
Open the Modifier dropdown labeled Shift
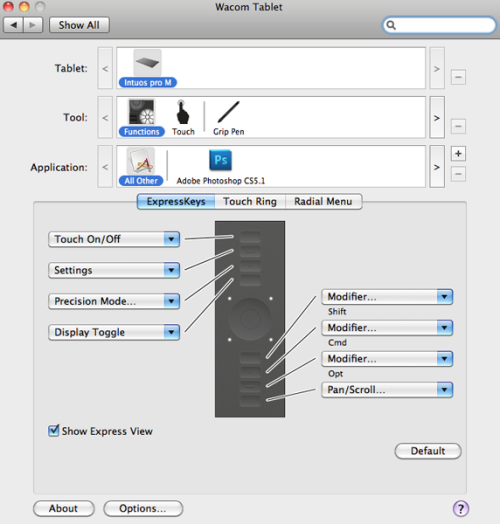pos(387,297)
